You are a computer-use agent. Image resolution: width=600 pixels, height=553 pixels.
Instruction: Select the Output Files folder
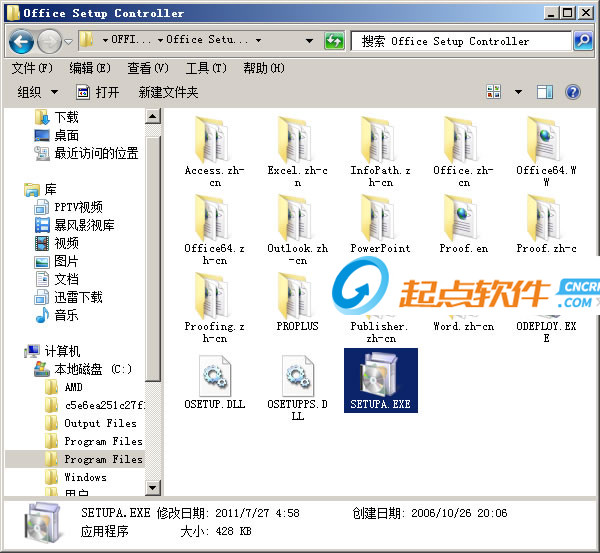[x=91, y=423]
